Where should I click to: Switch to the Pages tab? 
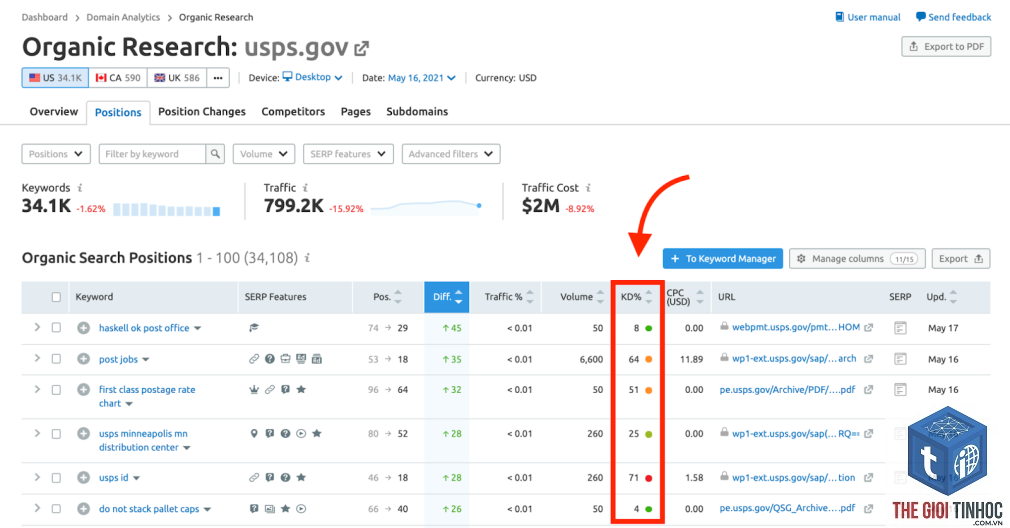pyautogui.click(x=356, y=111)
